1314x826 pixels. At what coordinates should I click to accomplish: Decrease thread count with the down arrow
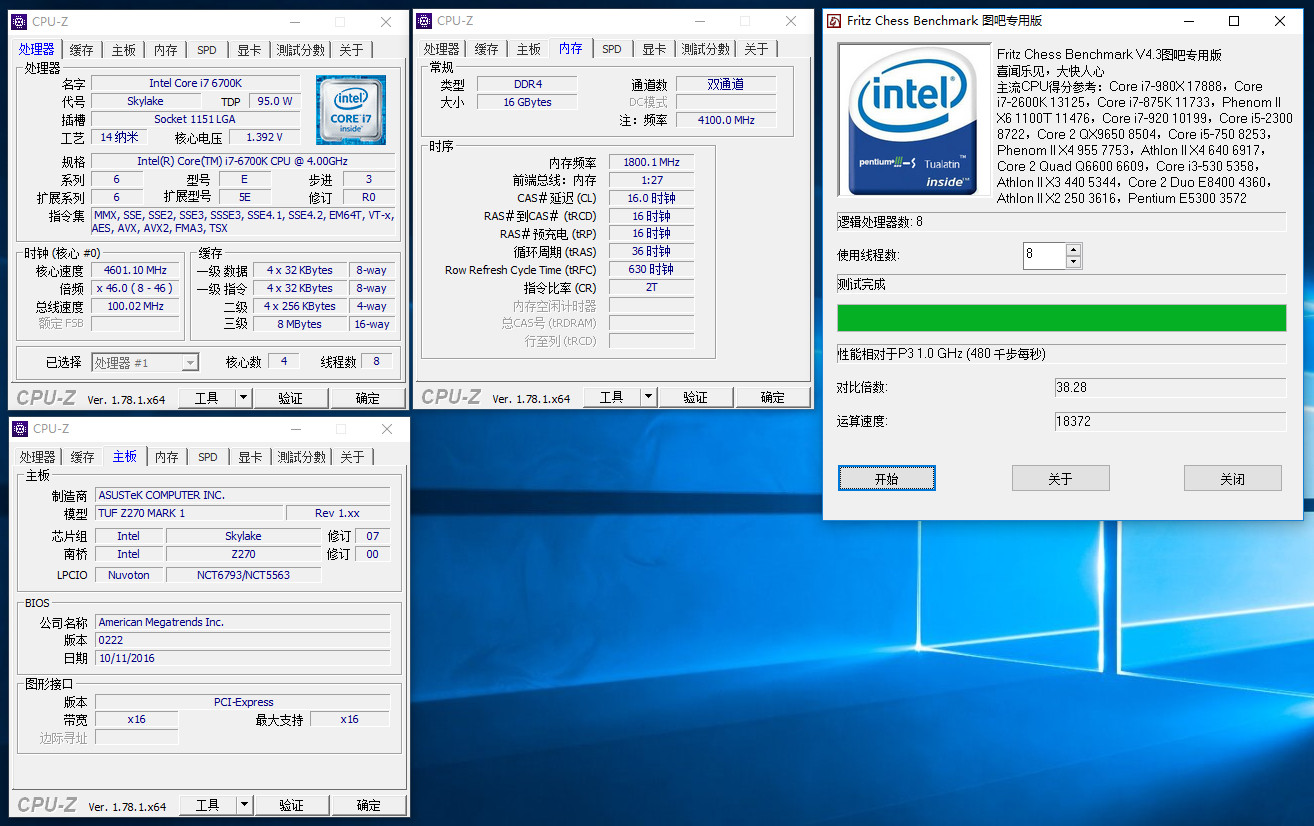pos(1073,262)
